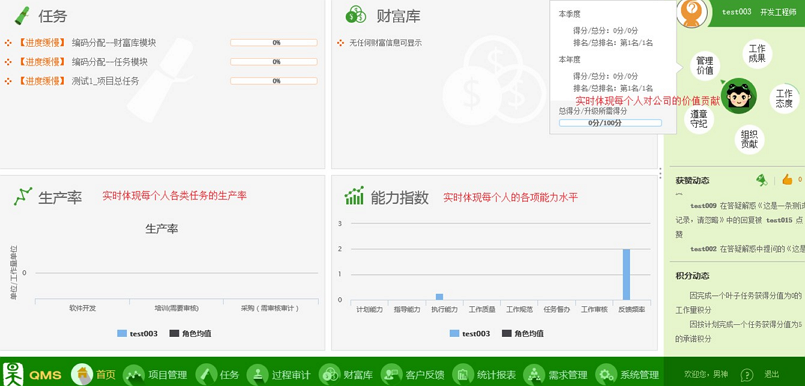Click the 需求管理 navigation icon
Image resolution: width=805 pixels, height=386 pixels.
(x=534, y=374)
